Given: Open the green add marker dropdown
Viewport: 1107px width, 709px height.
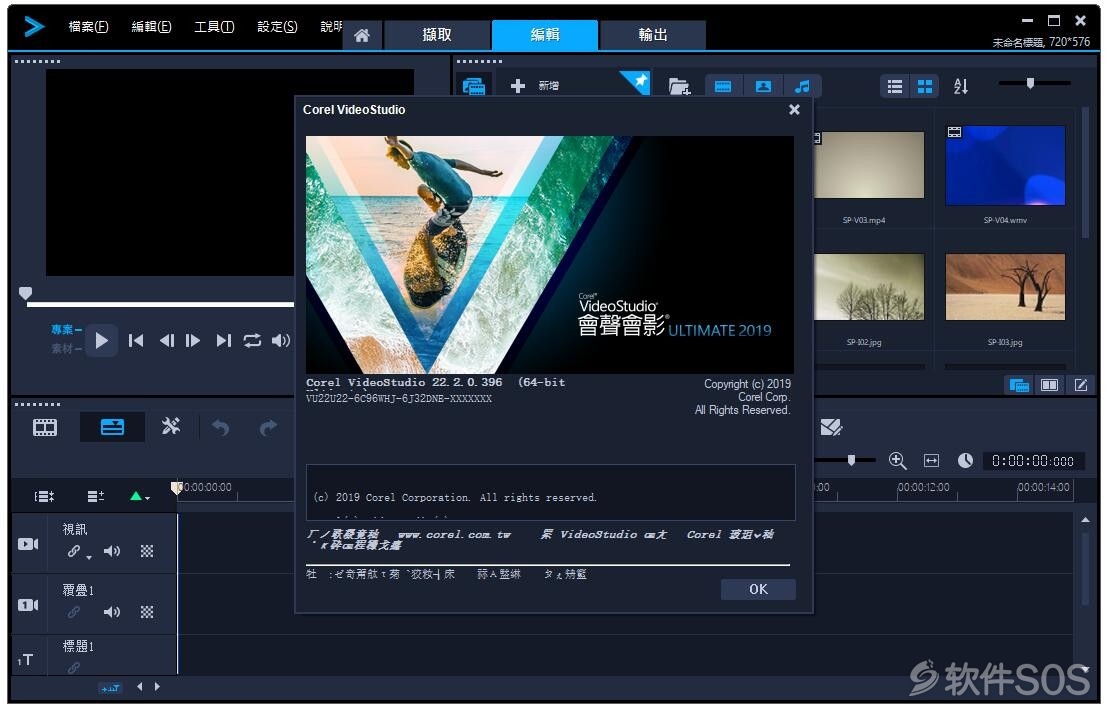Looking at the screenshot, I should tap(140, 496).
